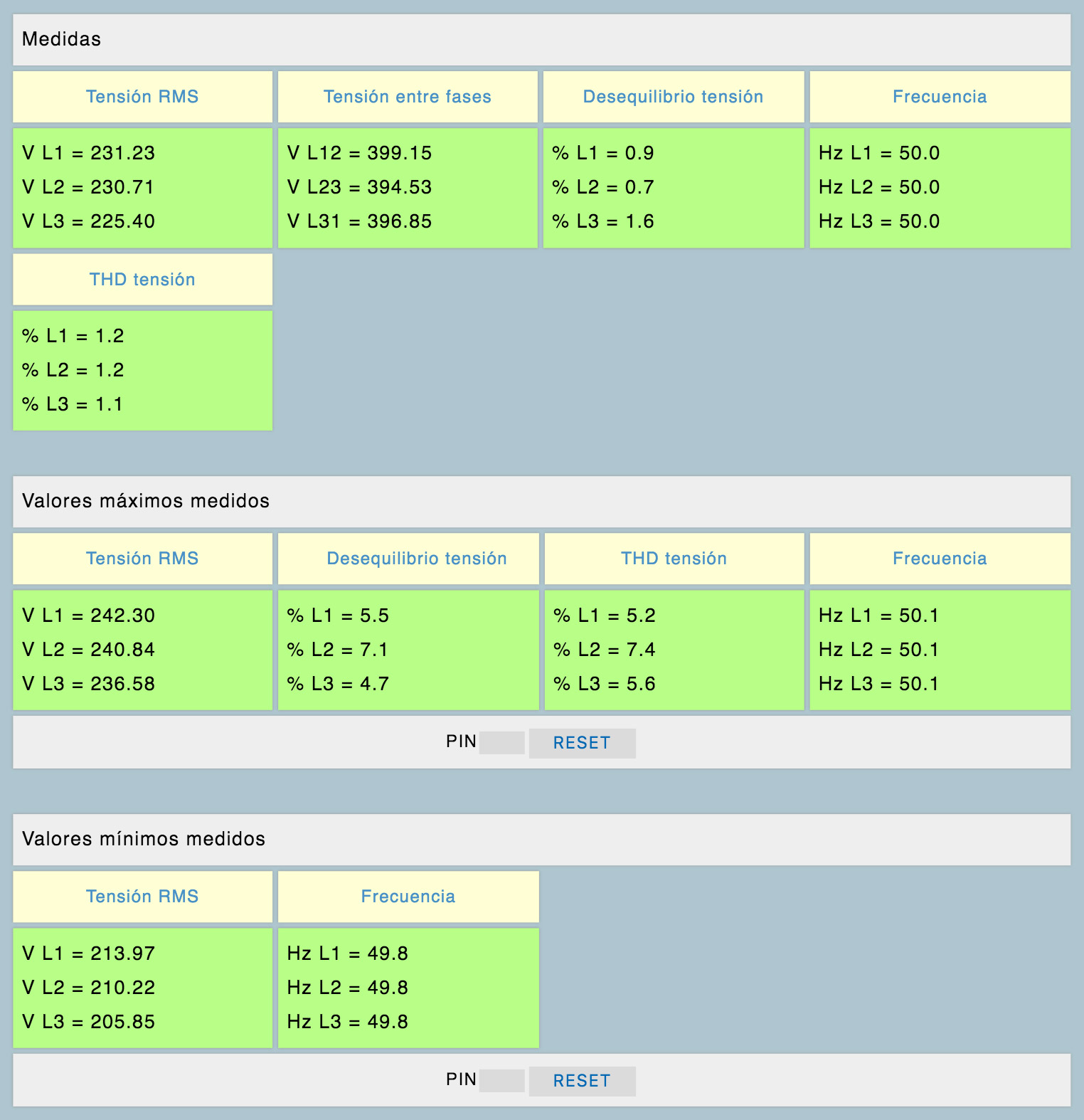Focus the PIN field for maximum values
The width and height of the screenshot is (1084, 1120).
point(501,742)
